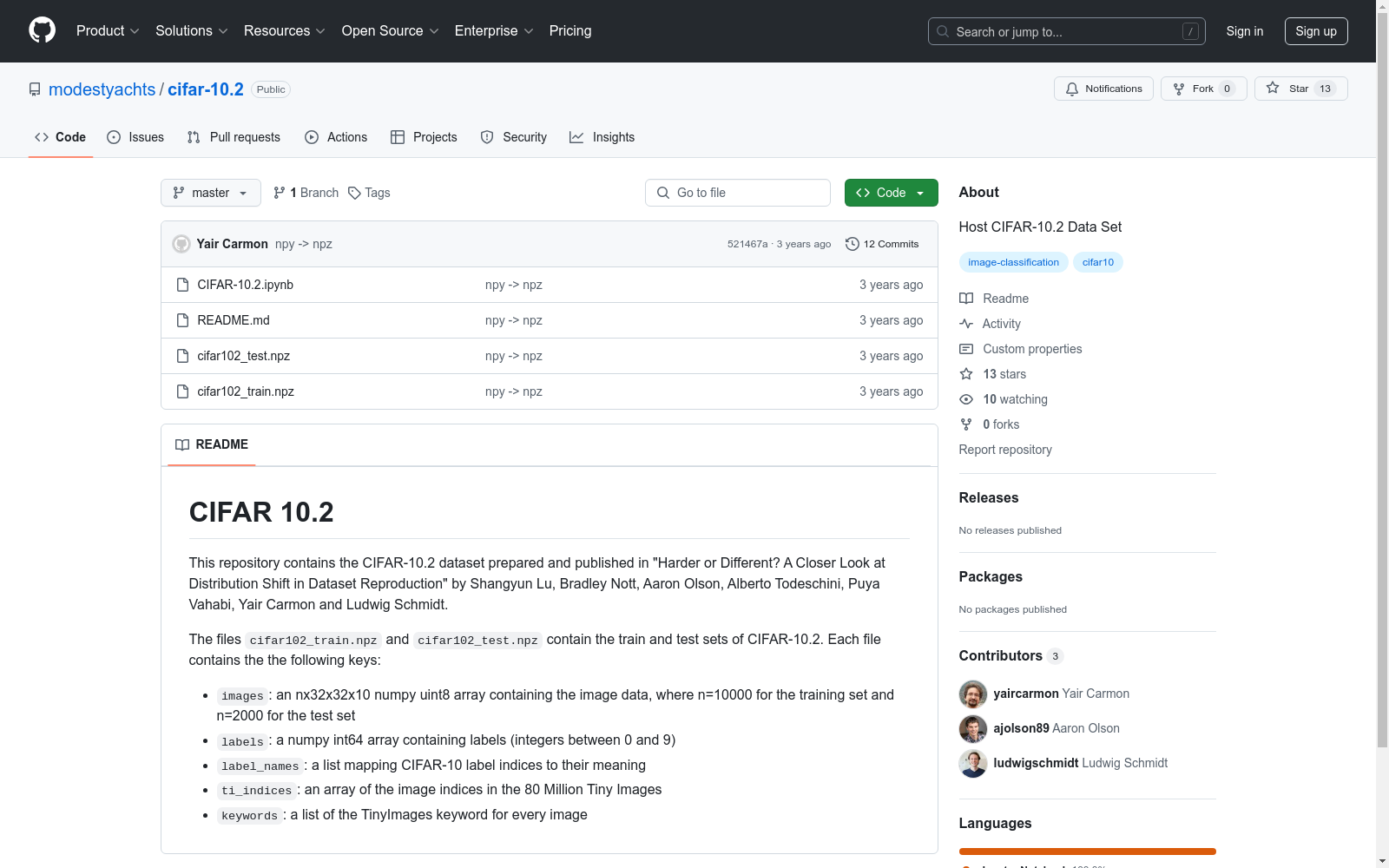Open the modestyachts owner link
Viewport: 1389px width, 868px height.
102,89
